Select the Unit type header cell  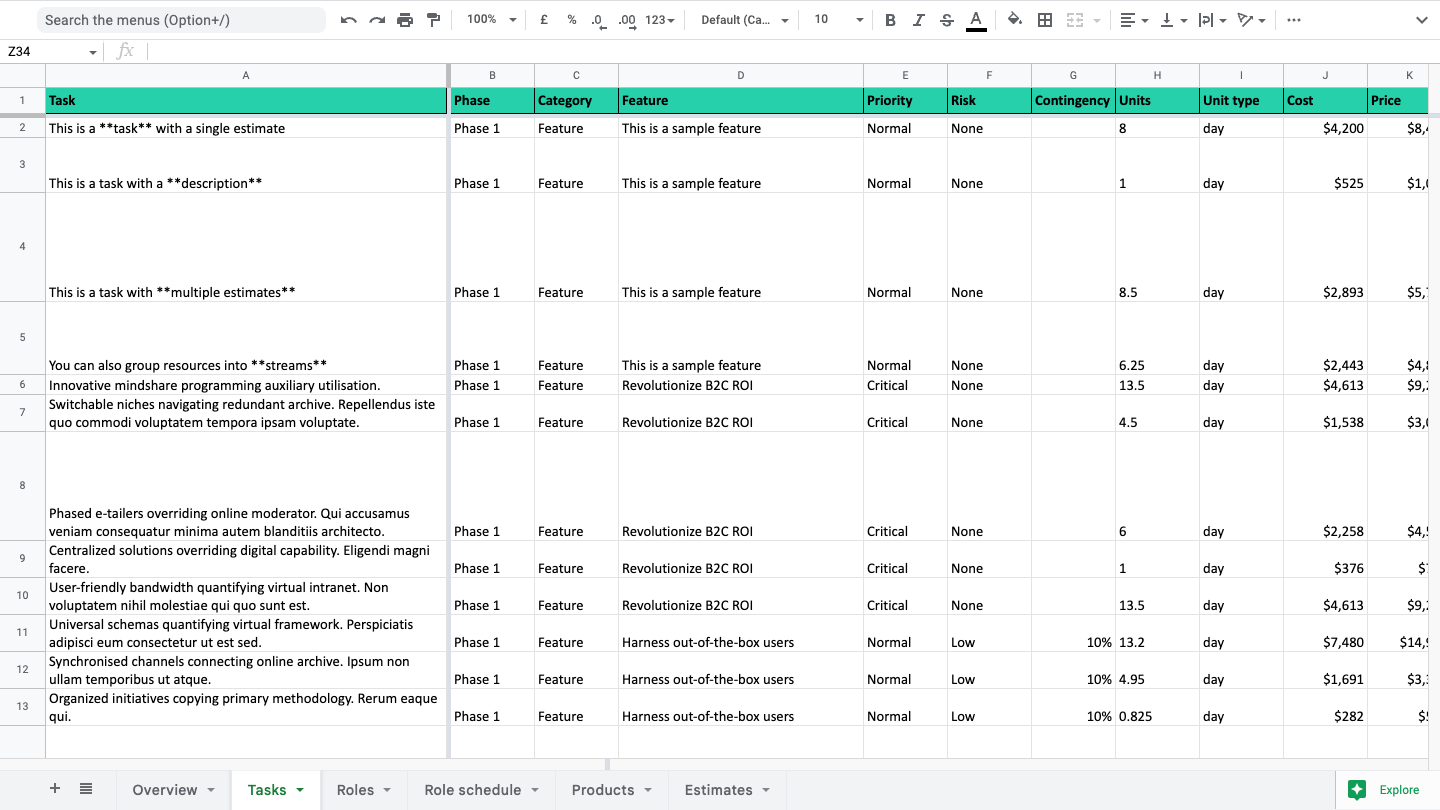pos(1241,100)
